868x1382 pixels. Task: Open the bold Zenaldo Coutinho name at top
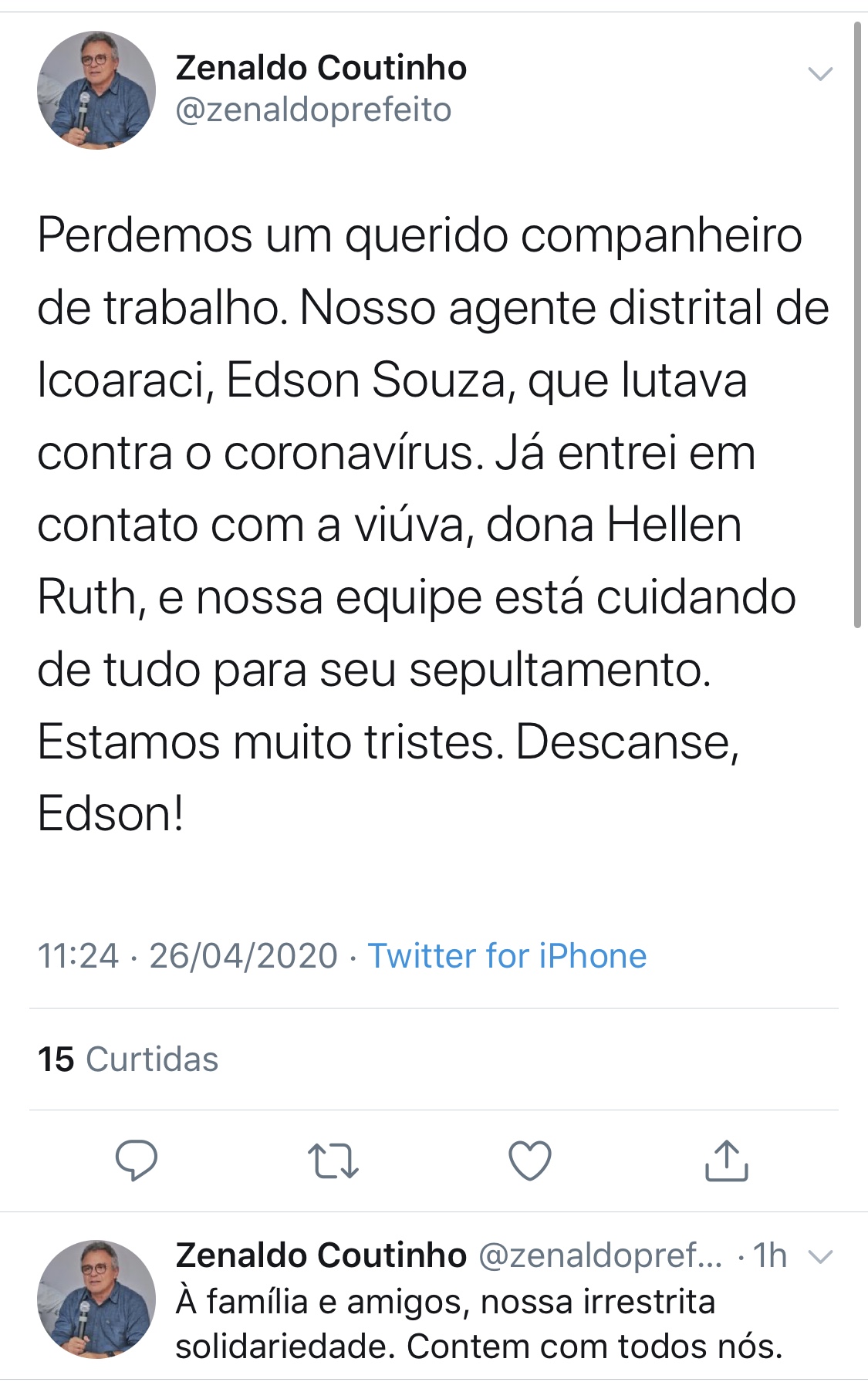(x=321, y=68)
